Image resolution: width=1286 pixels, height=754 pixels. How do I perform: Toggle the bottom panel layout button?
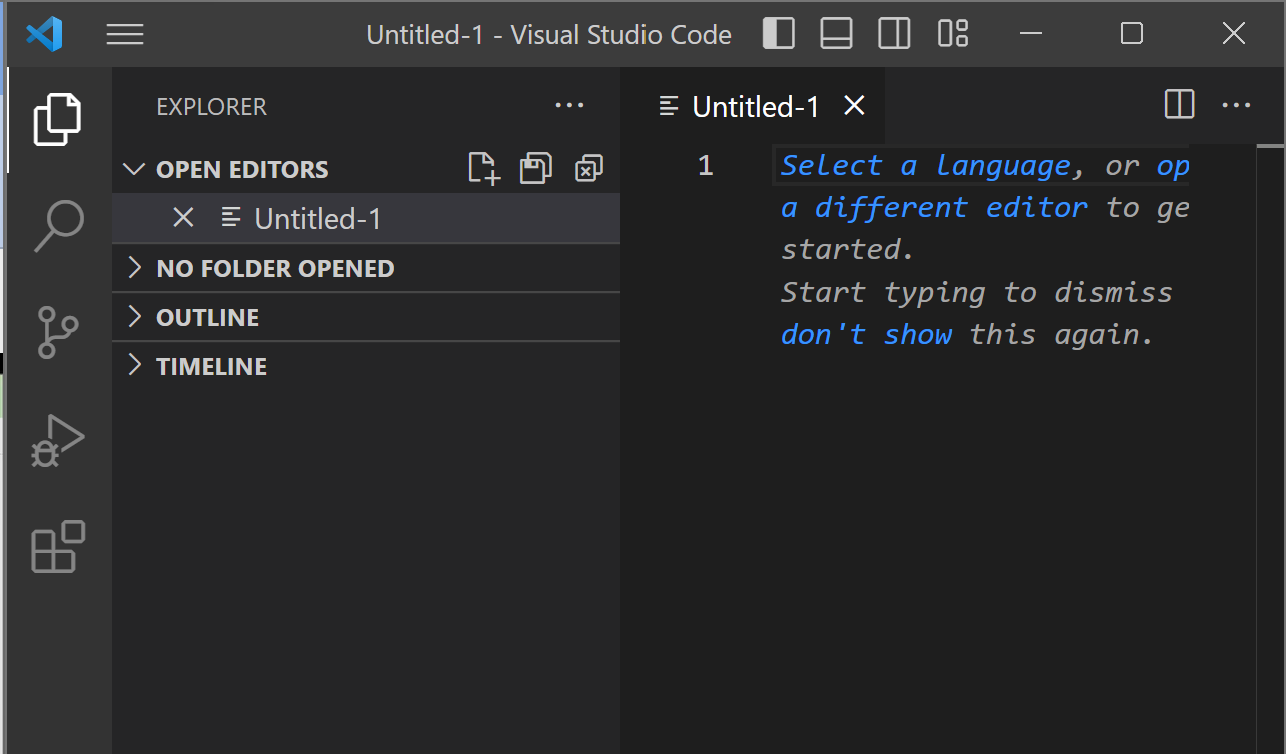click(x=836, y=34)
